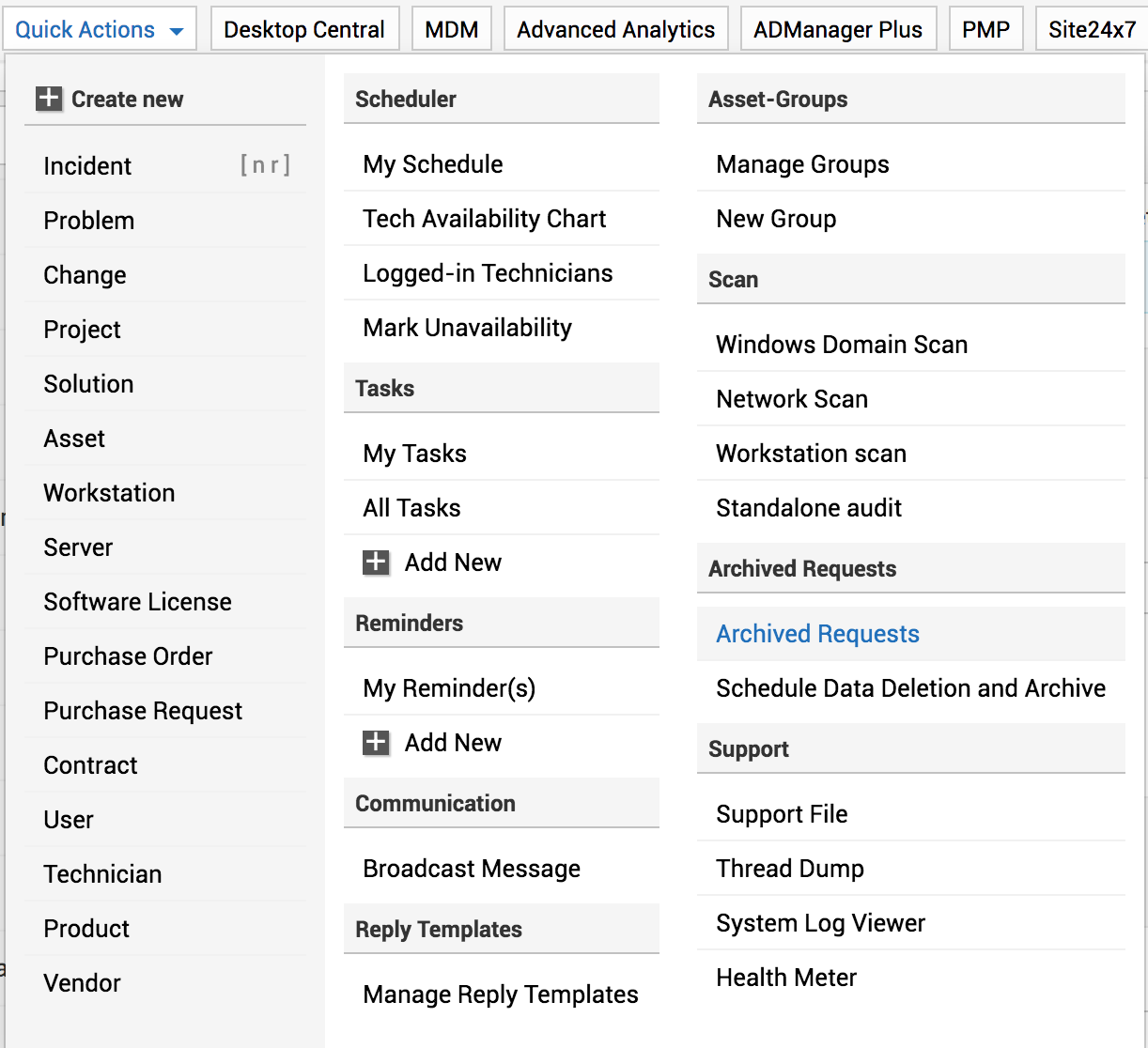Send a Broadcast Message
The width and height of the screenshot is (1148, 1048).
coord(472,869)
